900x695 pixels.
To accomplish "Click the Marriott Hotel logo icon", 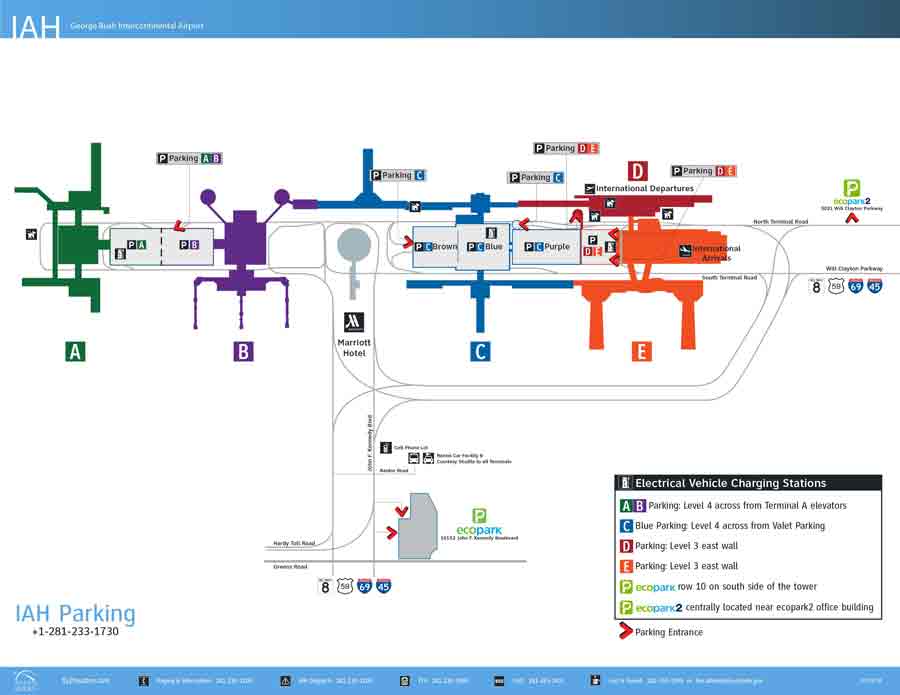I will pyautogui.click(x=352, y=320).
